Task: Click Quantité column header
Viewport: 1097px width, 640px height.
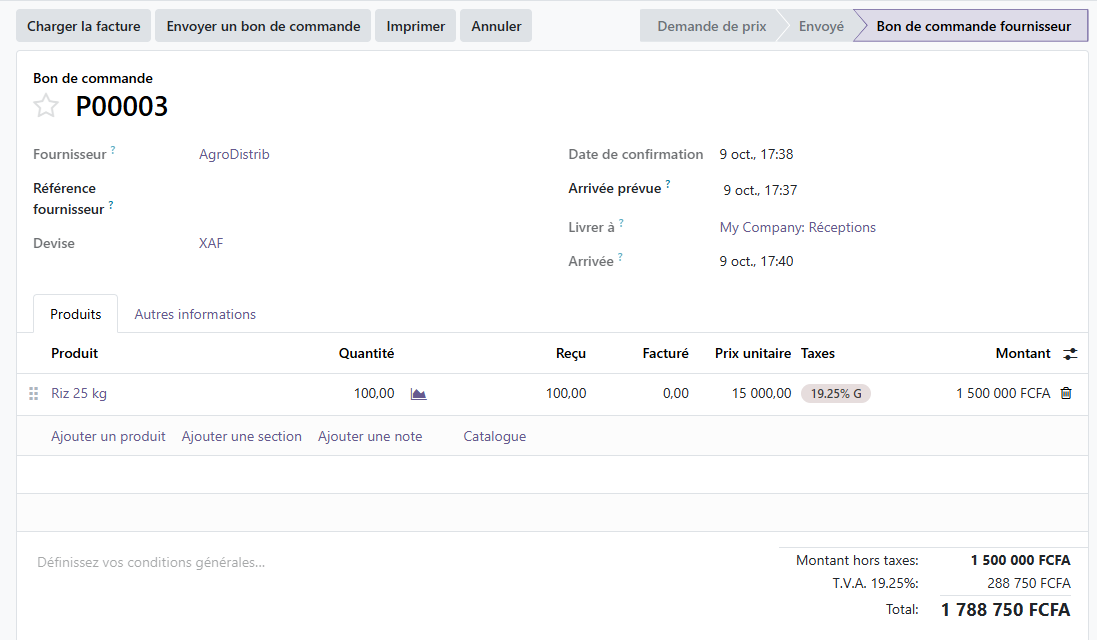Action: coord(367,353)
